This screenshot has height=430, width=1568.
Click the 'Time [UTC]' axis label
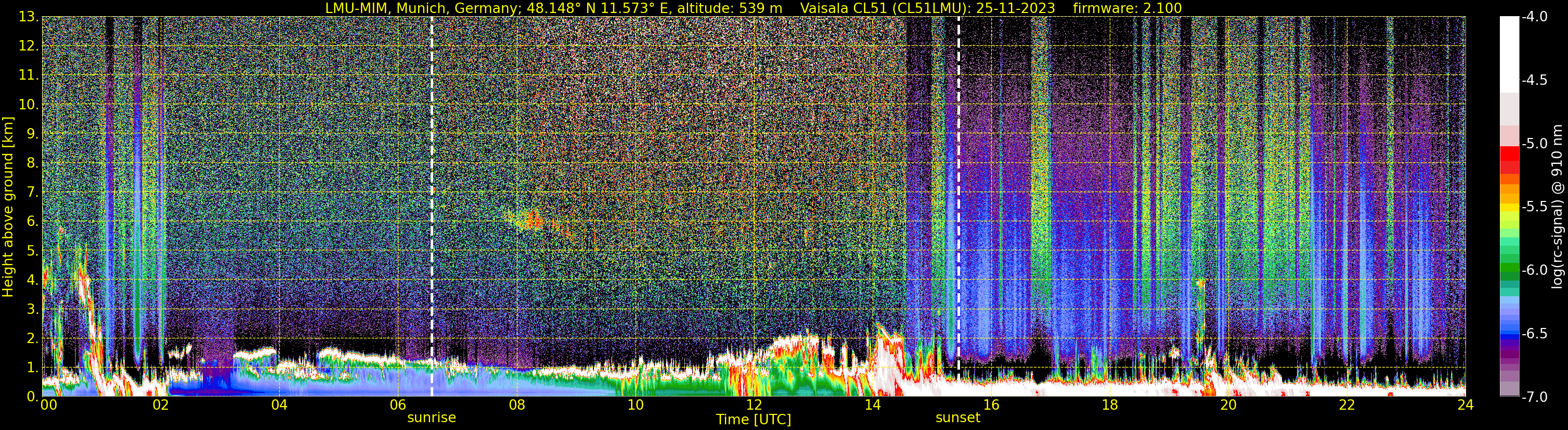tap(754, 420)
